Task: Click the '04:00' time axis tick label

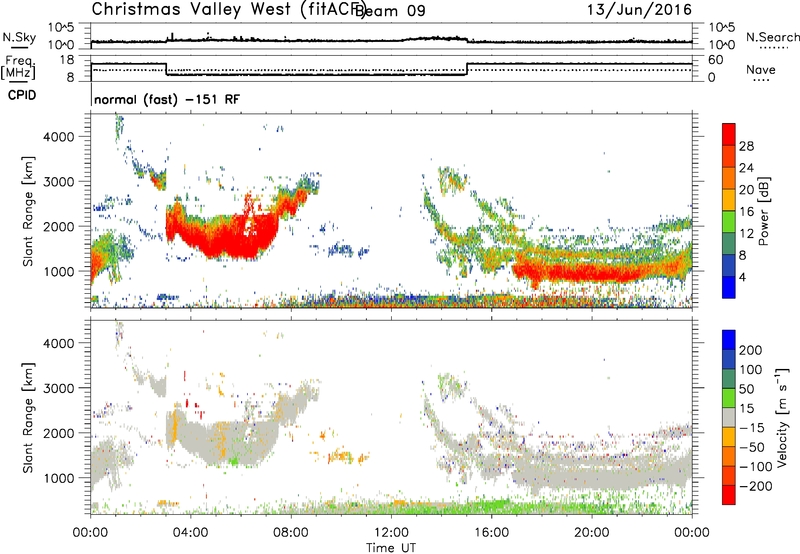Action: point(190,533)
